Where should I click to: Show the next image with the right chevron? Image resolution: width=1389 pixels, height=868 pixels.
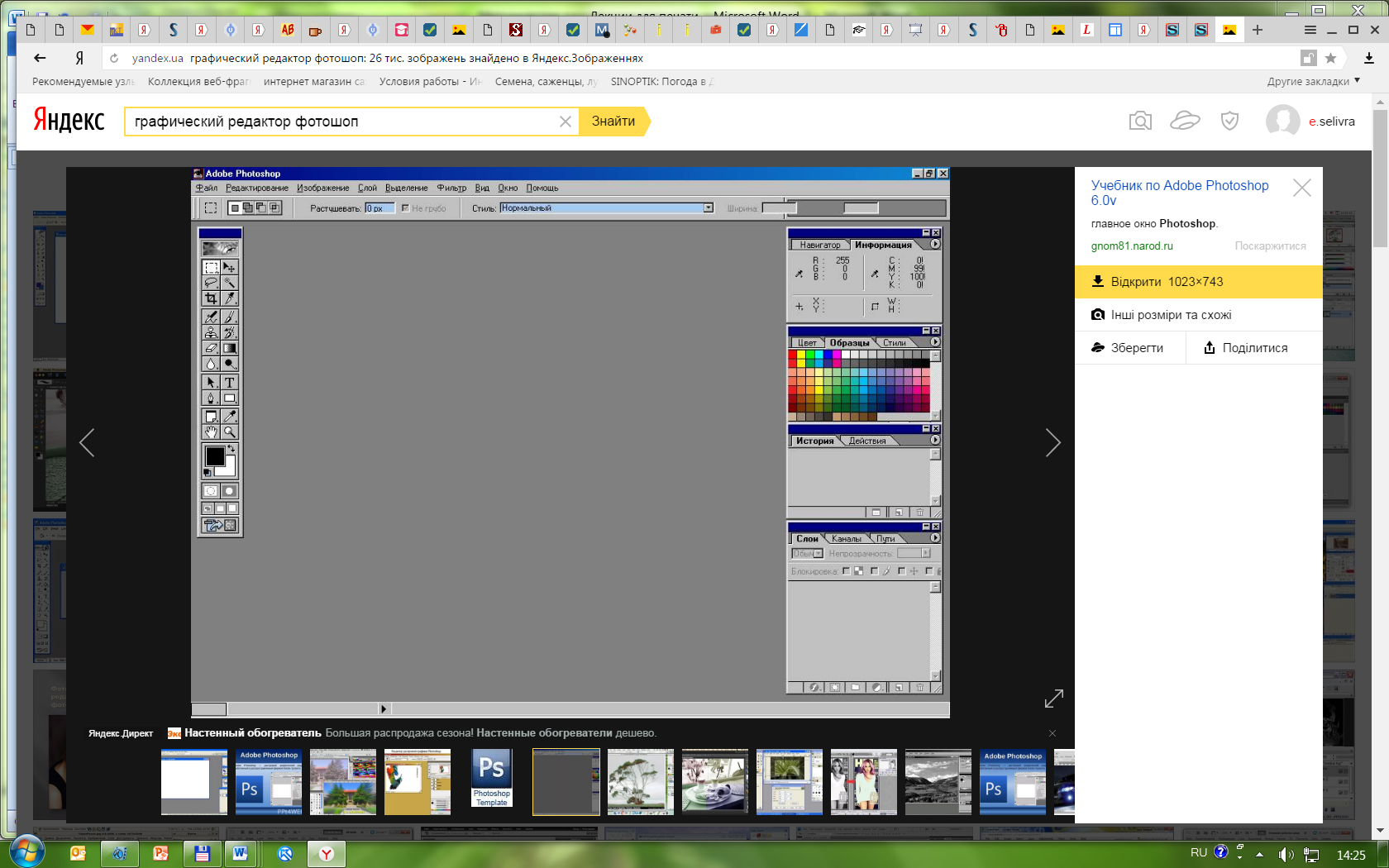click(1052, 442)
